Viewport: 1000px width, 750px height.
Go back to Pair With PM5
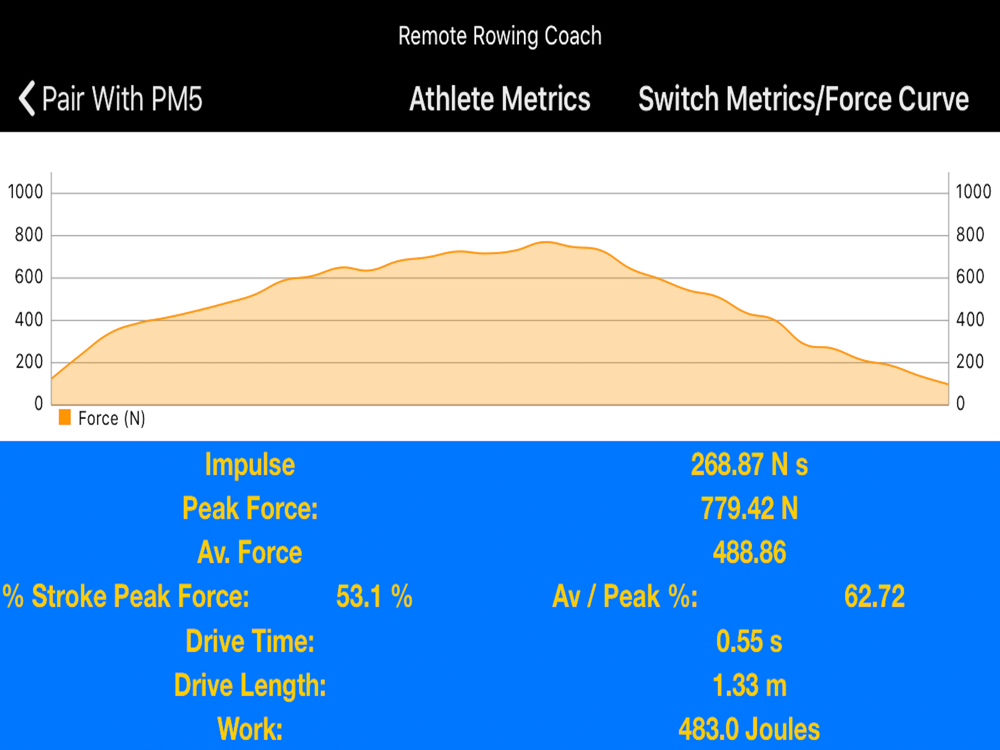click(110, 99)
